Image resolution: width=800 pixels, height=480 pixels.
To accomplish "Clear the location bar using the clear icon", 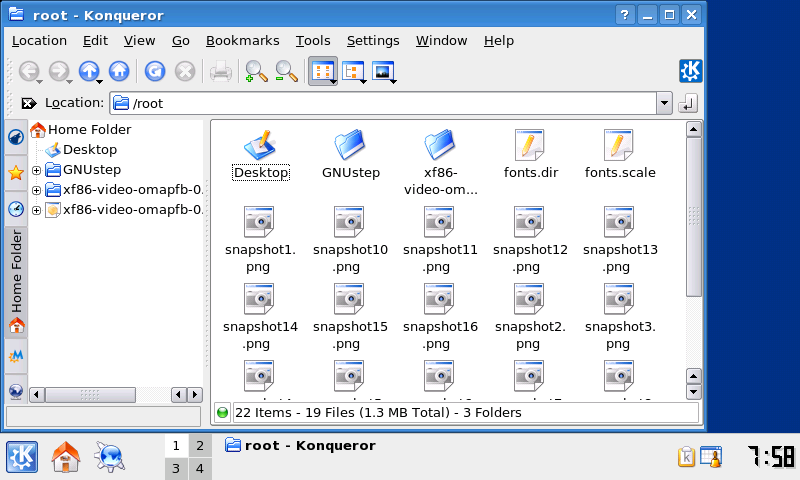I will point(28,103).
